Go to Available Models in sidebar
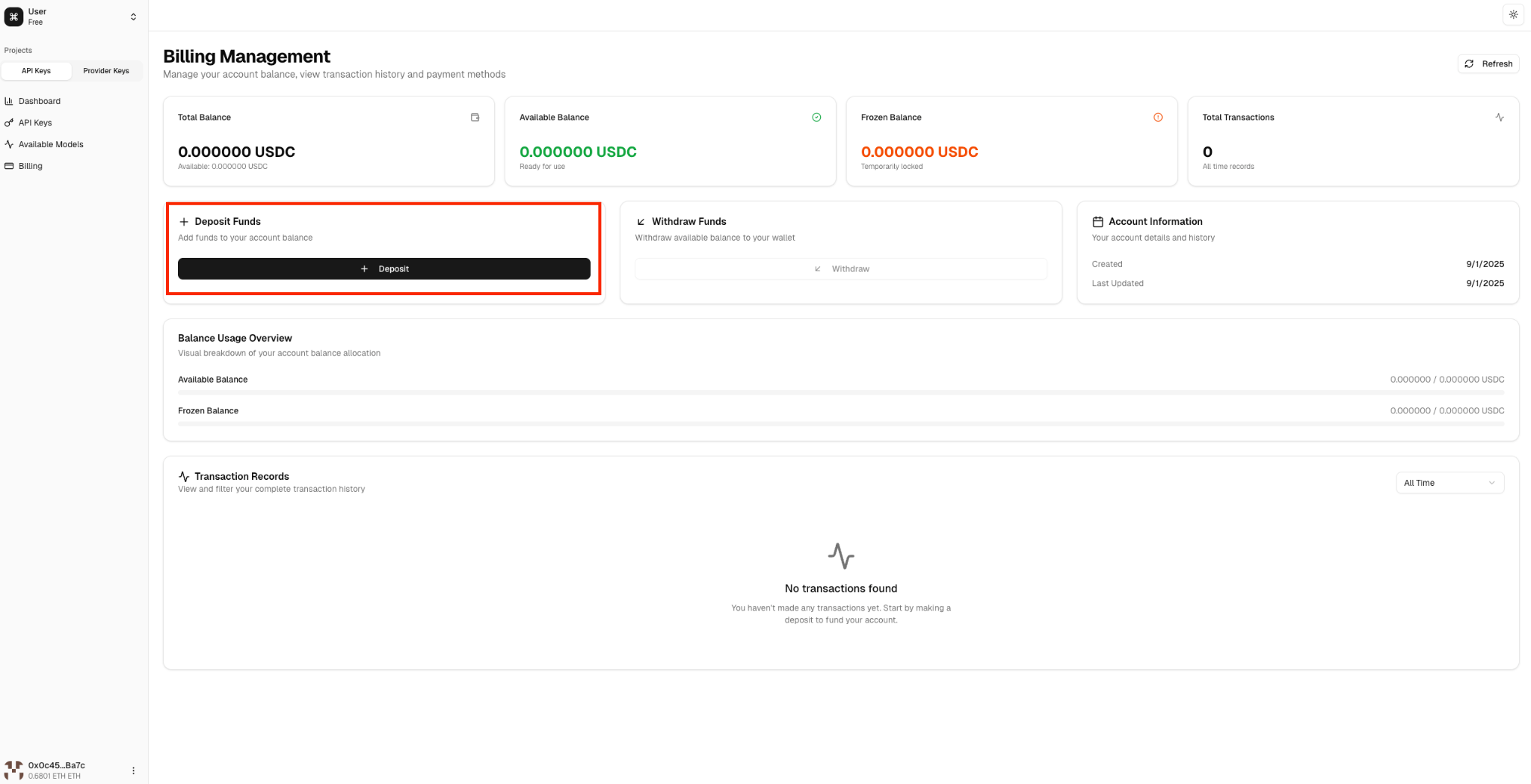This screenshot has height=784, width=1531. 51,144
